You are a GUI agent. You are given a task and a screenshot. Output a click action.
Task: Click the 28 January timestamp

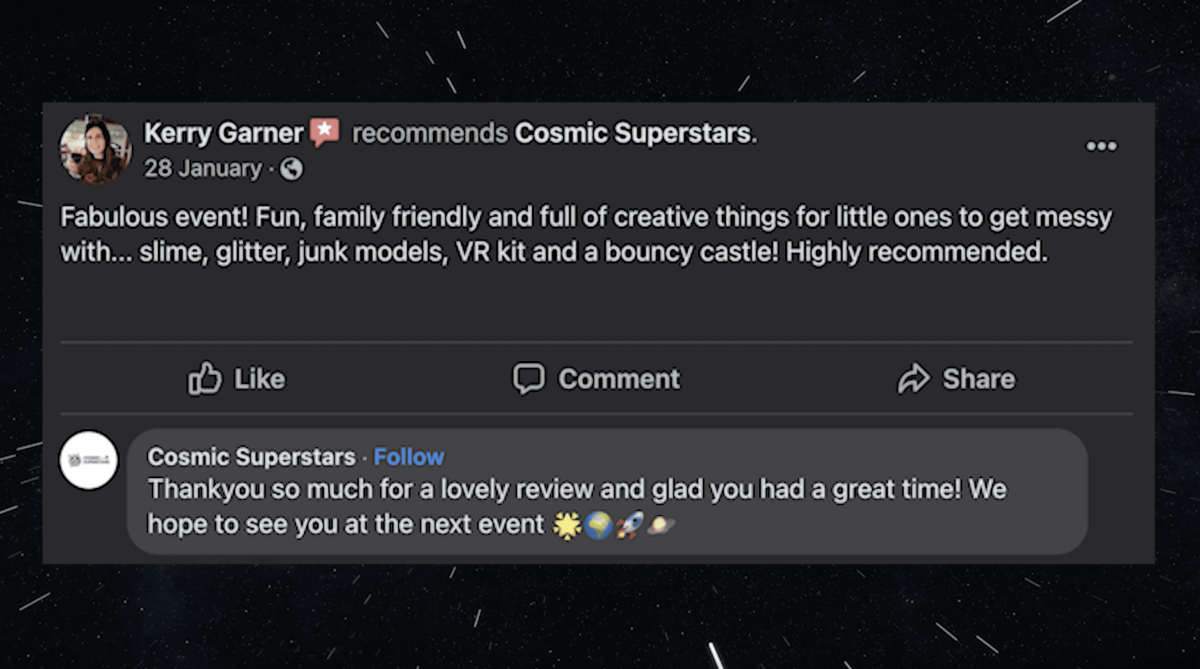[203, 169]
